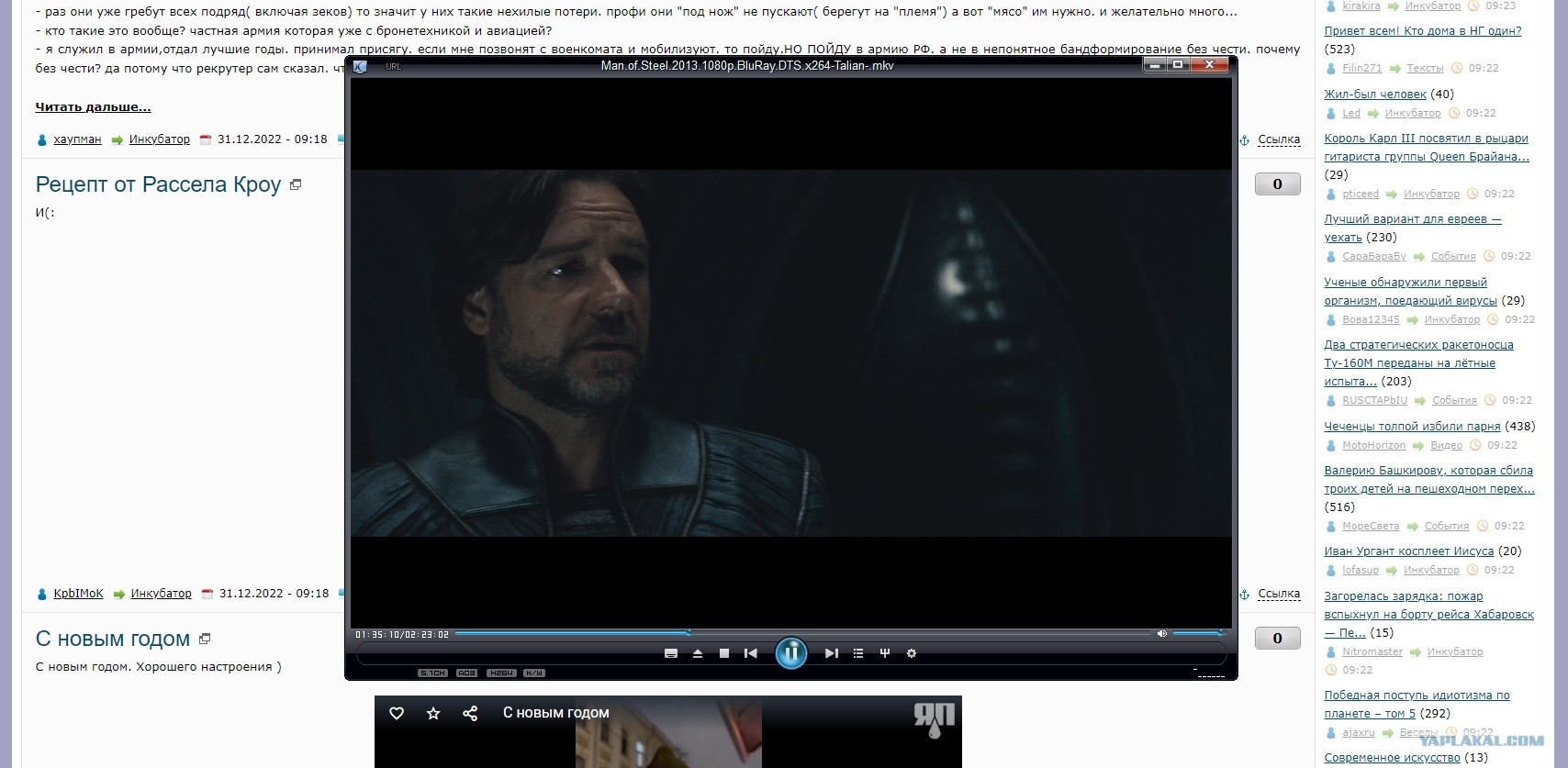Open sidebar topic 'Лучший вариант для евреев'
The image size is (1568, 768).
pyautogui.click(x=1413, y=228)
